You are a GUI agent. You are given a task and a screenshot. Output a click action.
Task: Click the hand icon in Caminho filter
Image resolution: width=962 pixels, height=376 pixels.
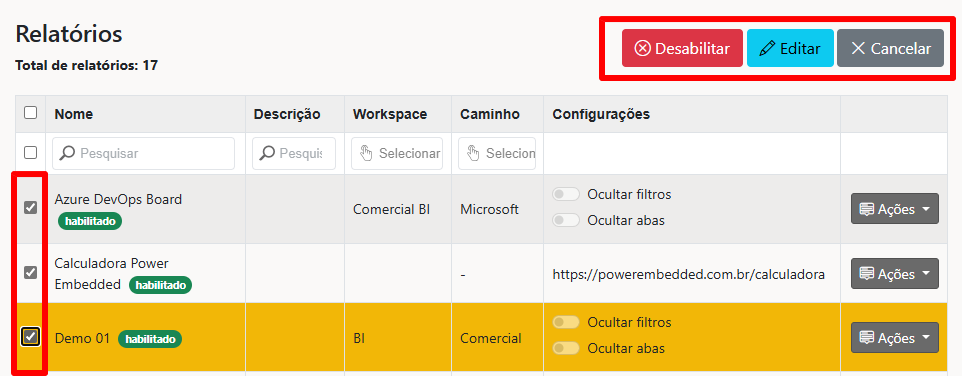click(473, 153)
